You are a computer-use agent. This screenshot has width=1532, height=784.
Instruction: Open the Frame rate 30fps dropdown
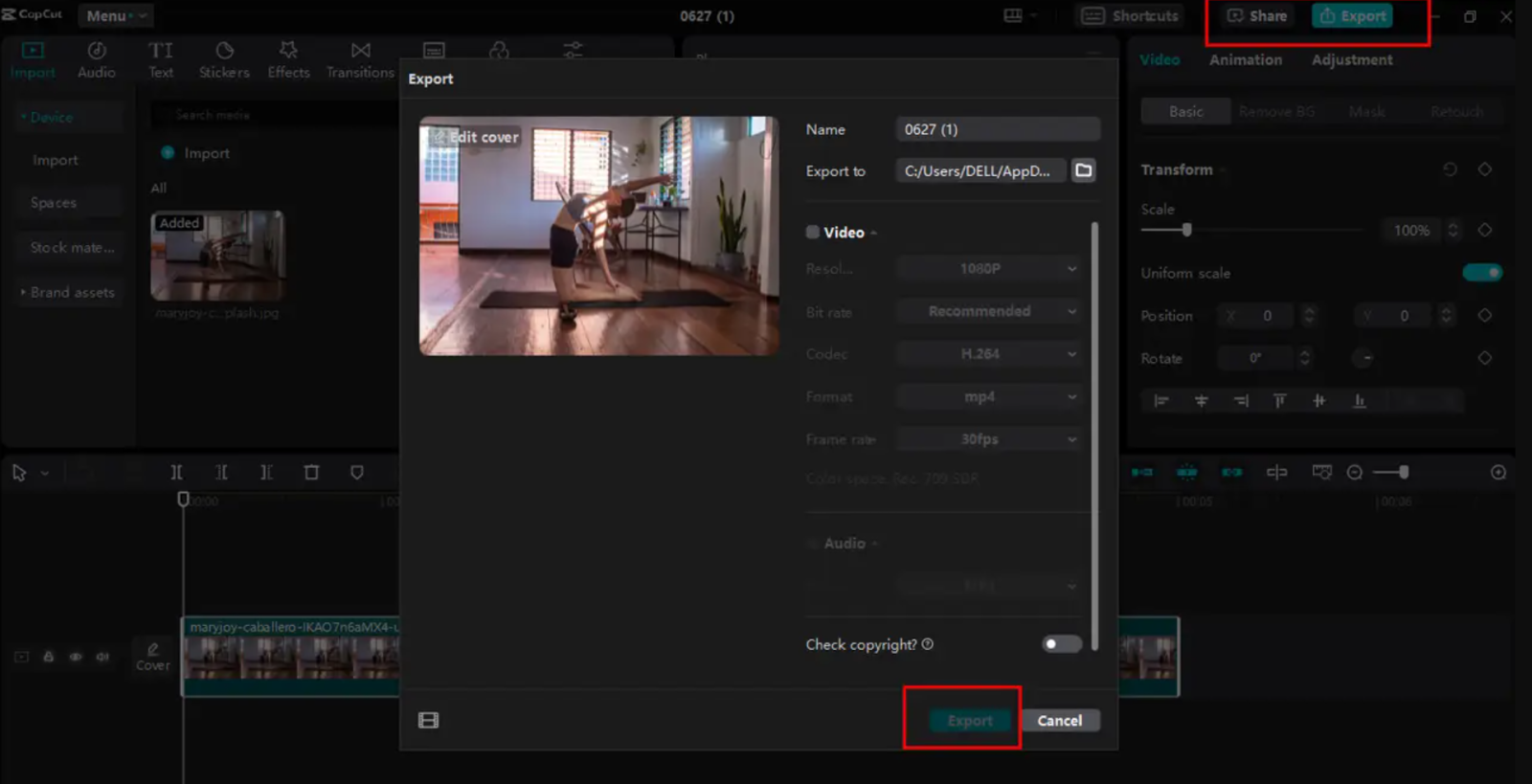click(x=989, y=439)
